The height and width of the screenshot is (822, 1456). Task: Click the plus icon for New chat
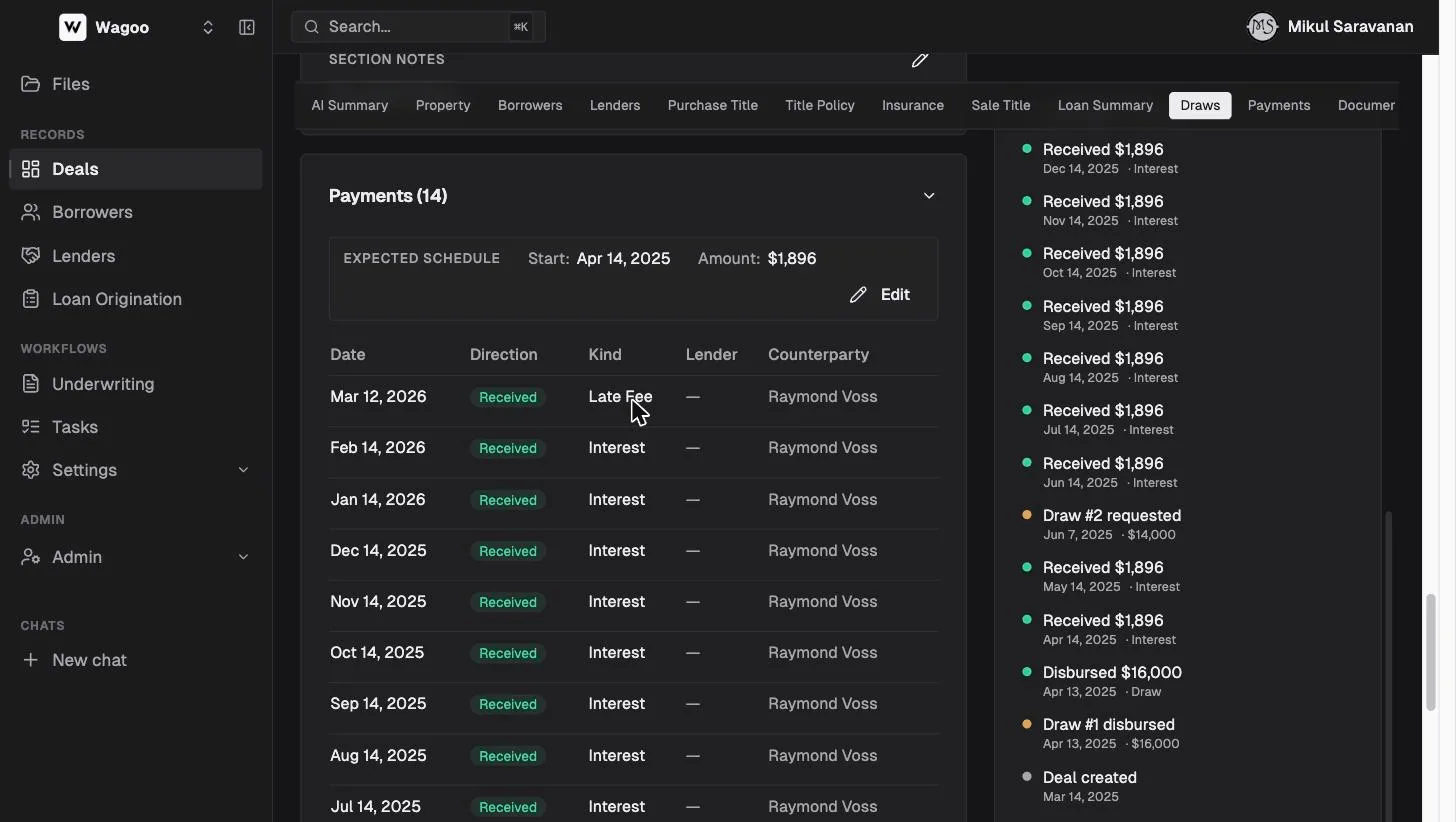point(31,660)
